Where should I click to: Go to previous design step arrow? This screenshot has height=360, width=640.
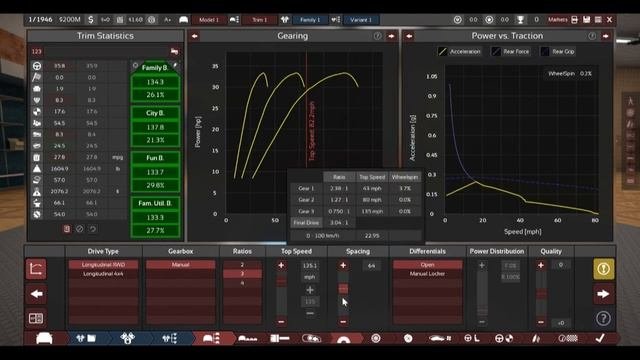tap(36, 294)
